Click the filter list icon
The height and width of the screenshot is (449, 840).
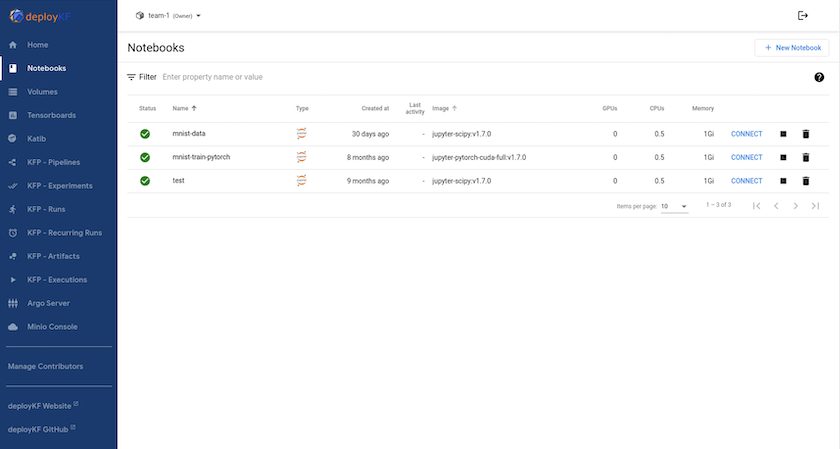coord(131,77)
